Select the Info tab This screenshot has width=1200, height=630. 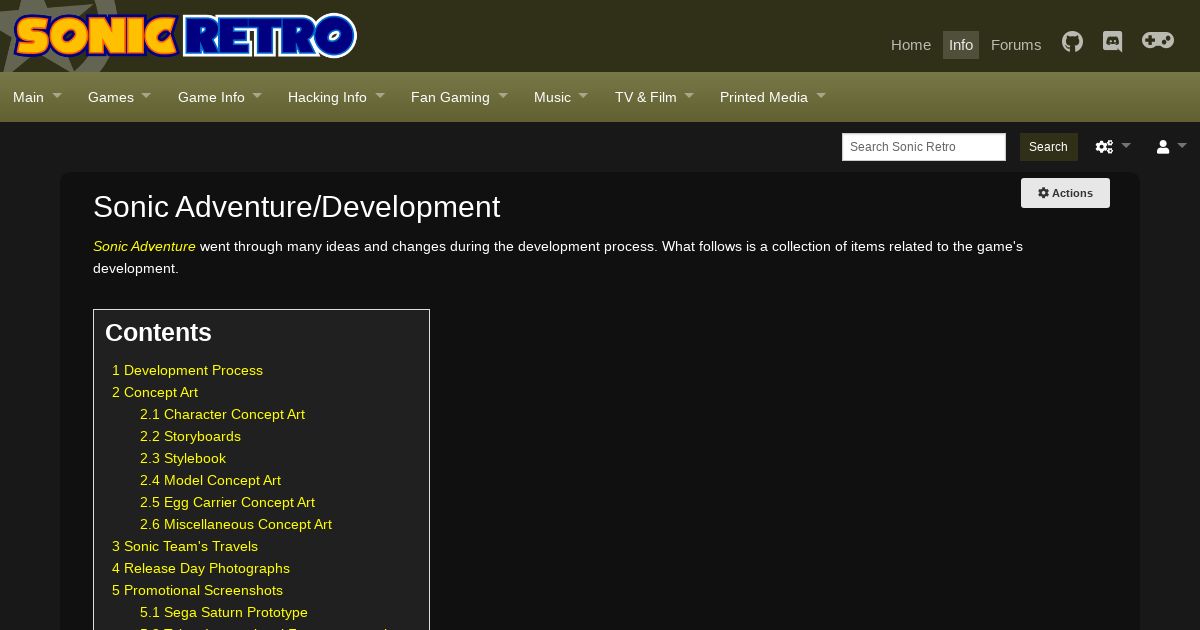(961, 45)
